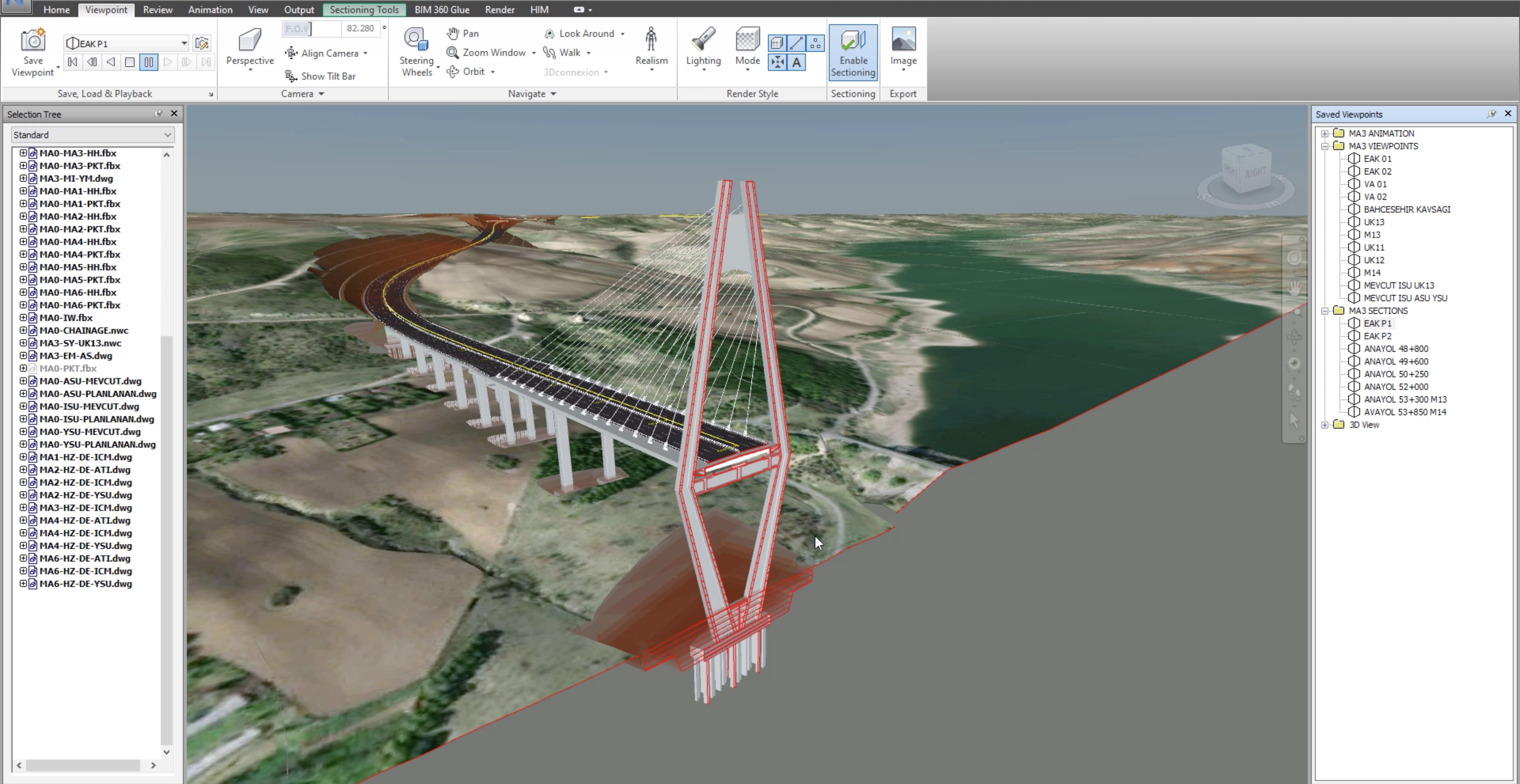This screenshot has width=1520, height=784.
Task: Switch to the Sectioning Tools tab
Action: pos(364,10)
